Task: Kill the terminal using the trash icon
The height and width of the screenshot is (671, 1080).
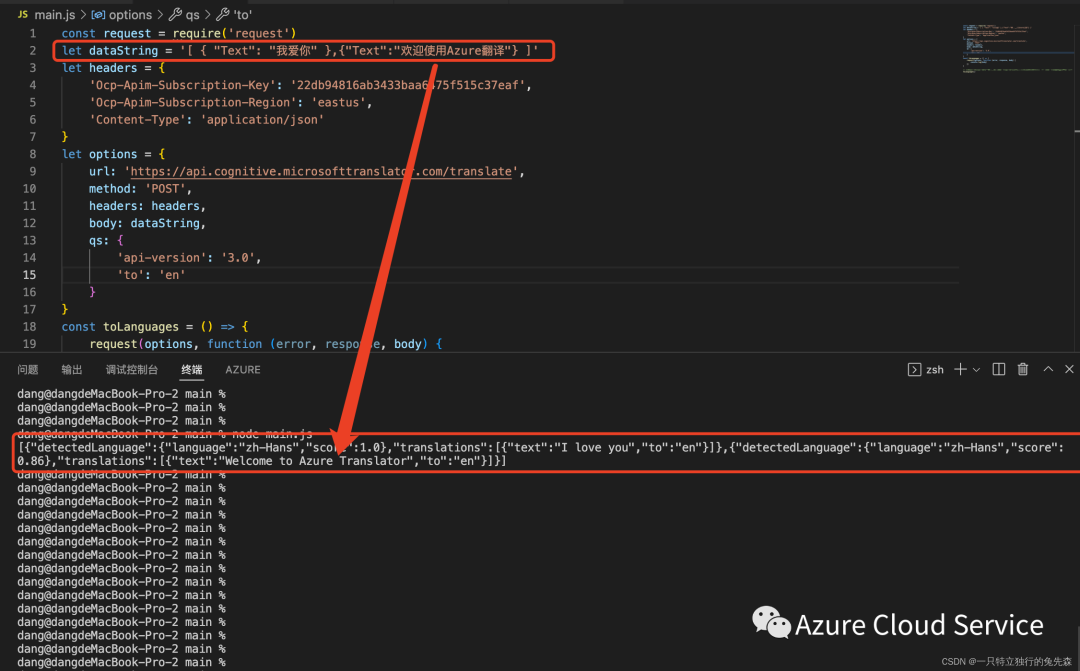Action: tap(1023, 369)
